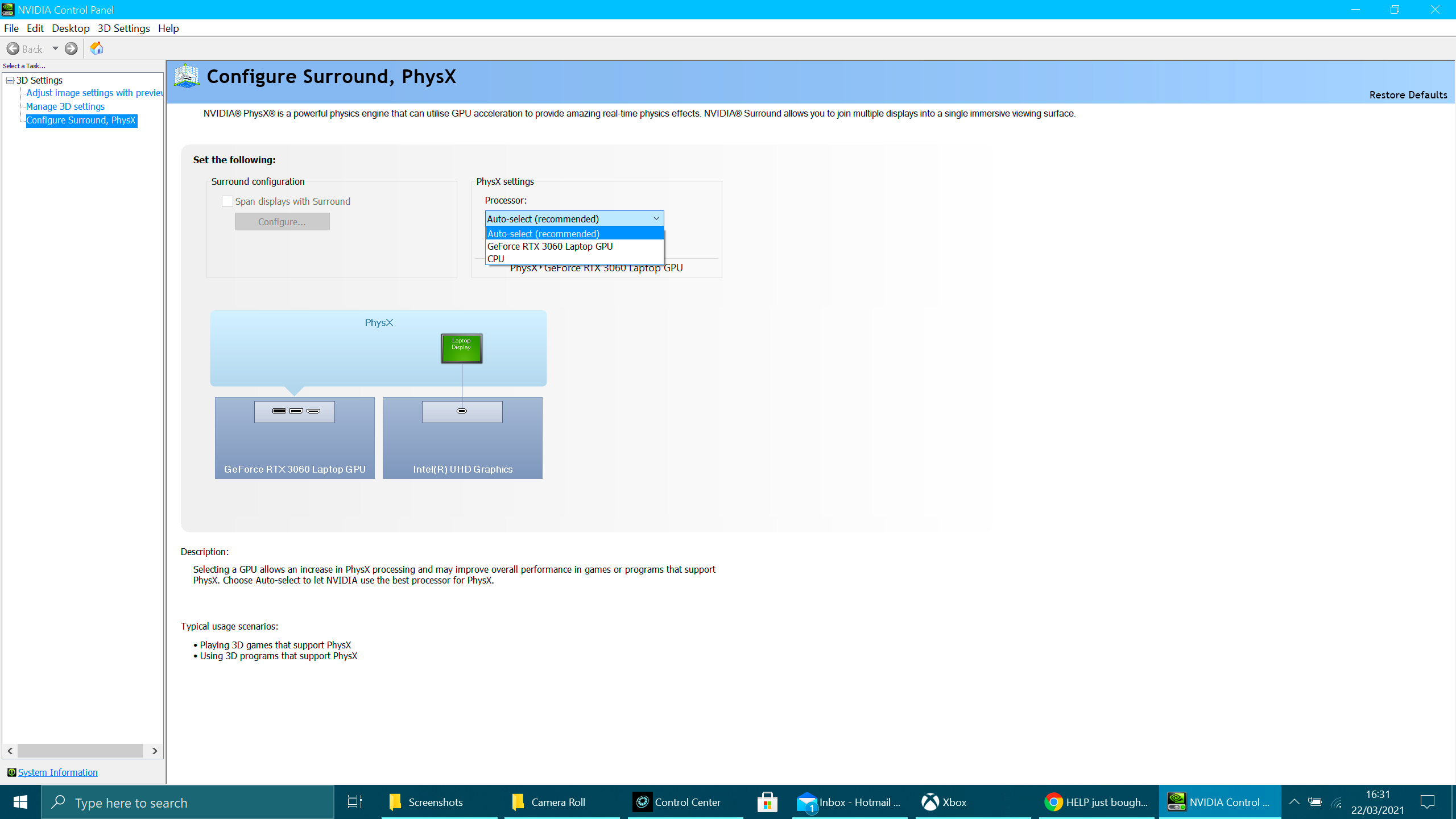Open the Back history dropdown arrow
Image resolution: width=1456 pixels, height=819 pixels.
point(55,49)
